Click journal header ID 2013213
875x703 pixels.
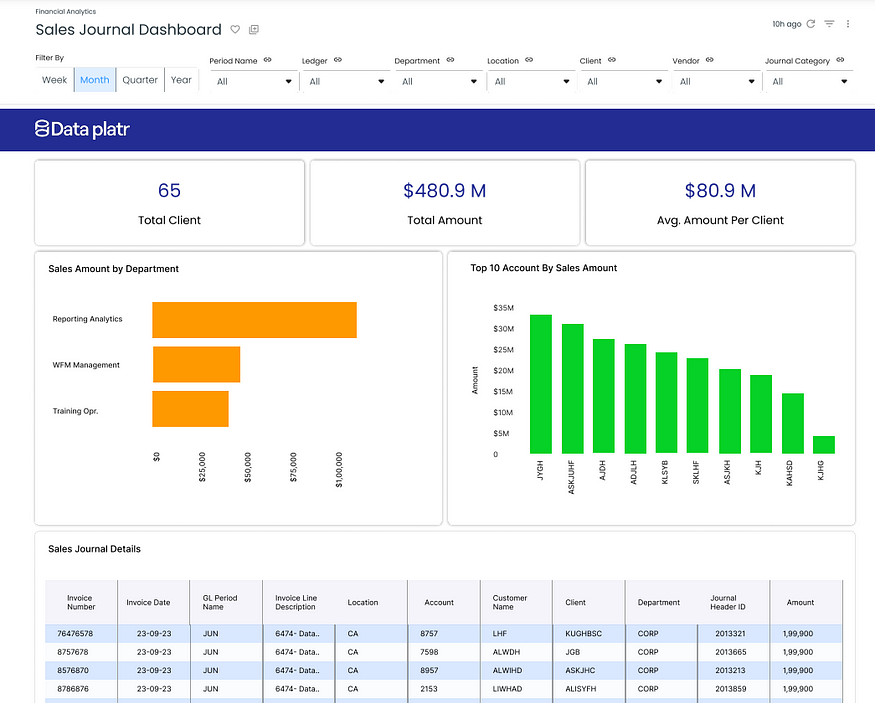pos(730,670)
